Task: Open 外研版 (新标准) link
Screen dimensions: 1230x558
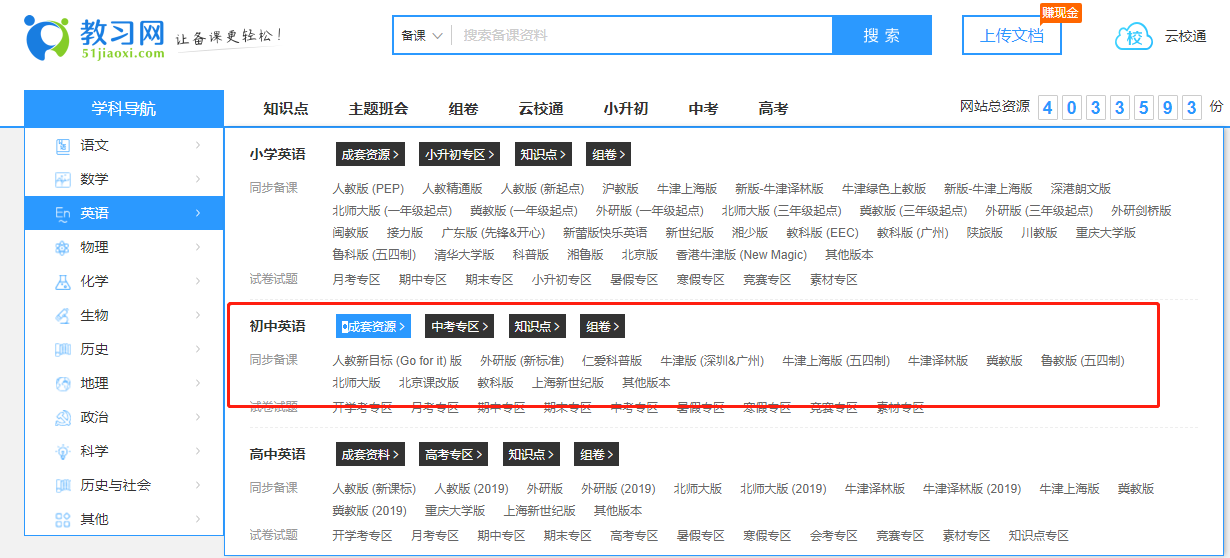Action: 522,360
